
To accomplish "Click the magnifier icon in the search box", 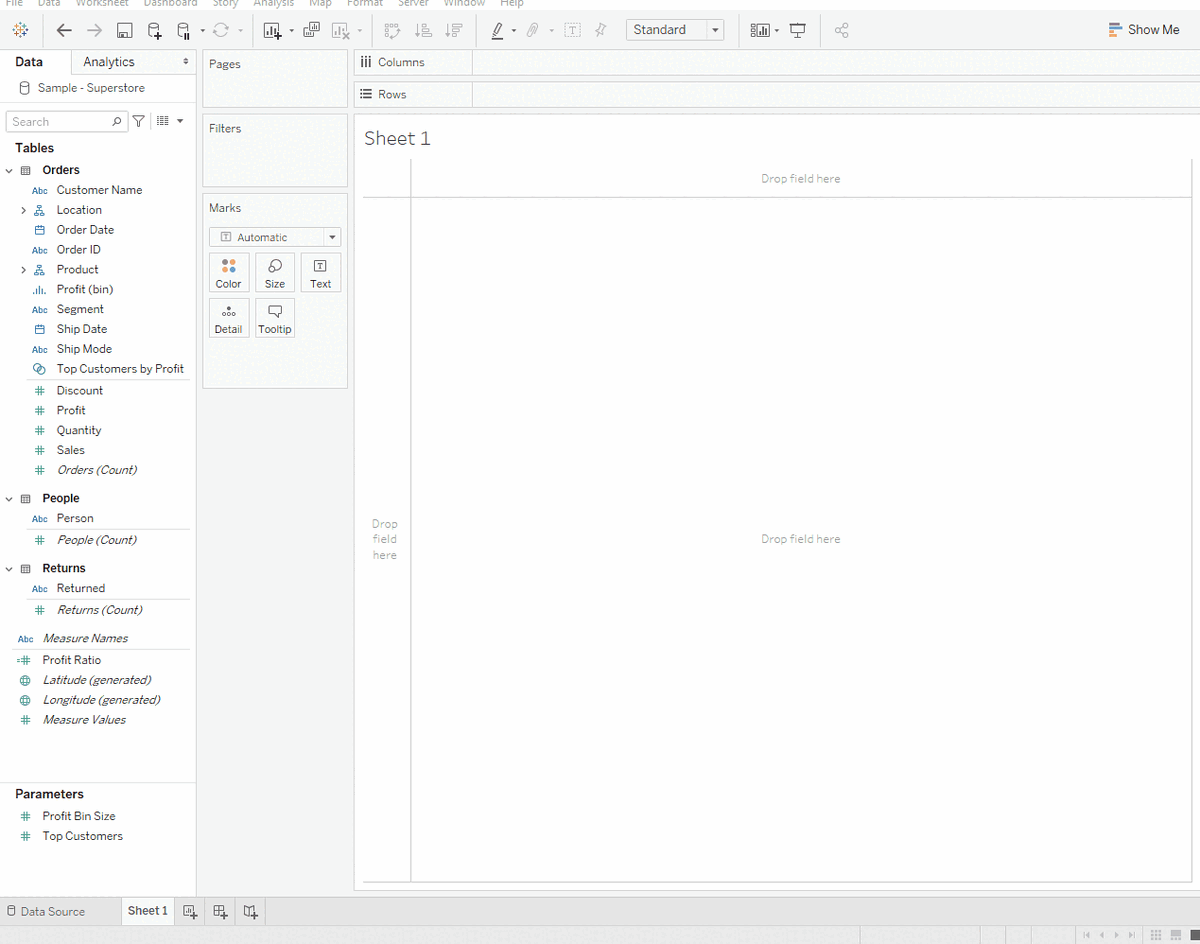I will click(117, 122).
